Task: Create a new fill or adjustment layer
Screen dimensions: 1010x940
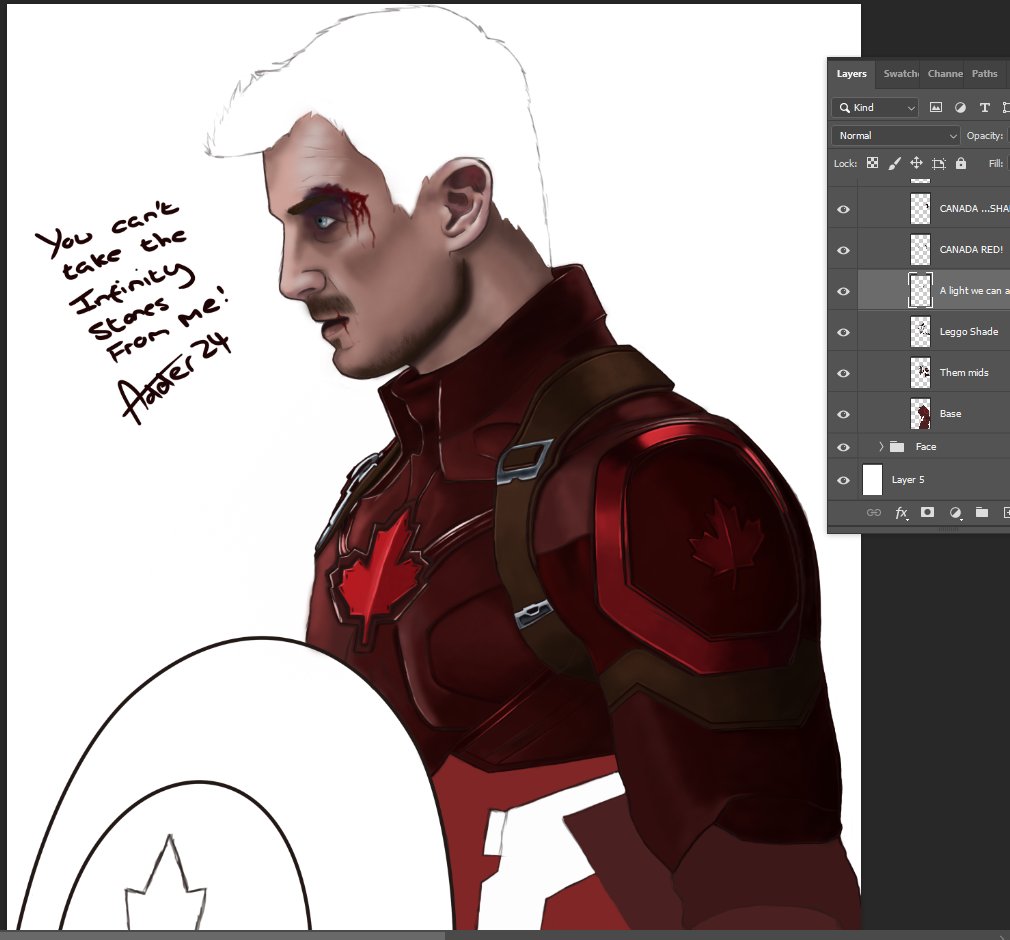Action: click(955, 513)
